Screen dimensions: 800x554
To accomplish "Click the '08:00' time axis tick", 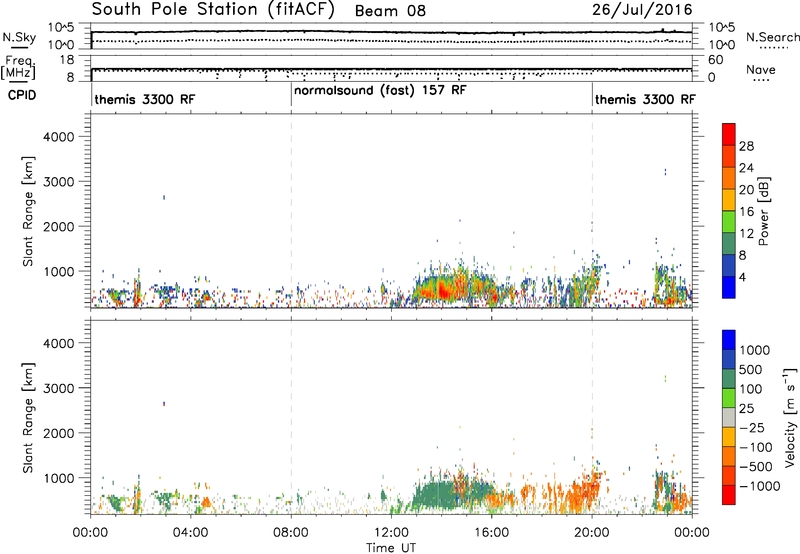I will point(291,533).
